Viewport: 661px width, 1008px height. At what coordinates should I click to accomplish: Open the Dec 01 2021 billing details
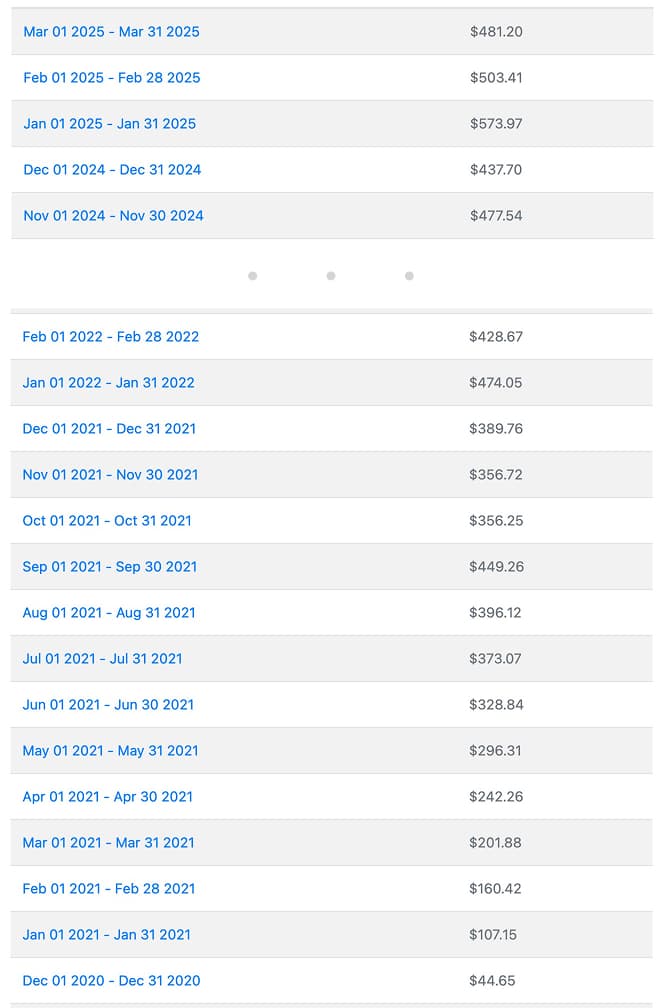[x=109, y=428]
